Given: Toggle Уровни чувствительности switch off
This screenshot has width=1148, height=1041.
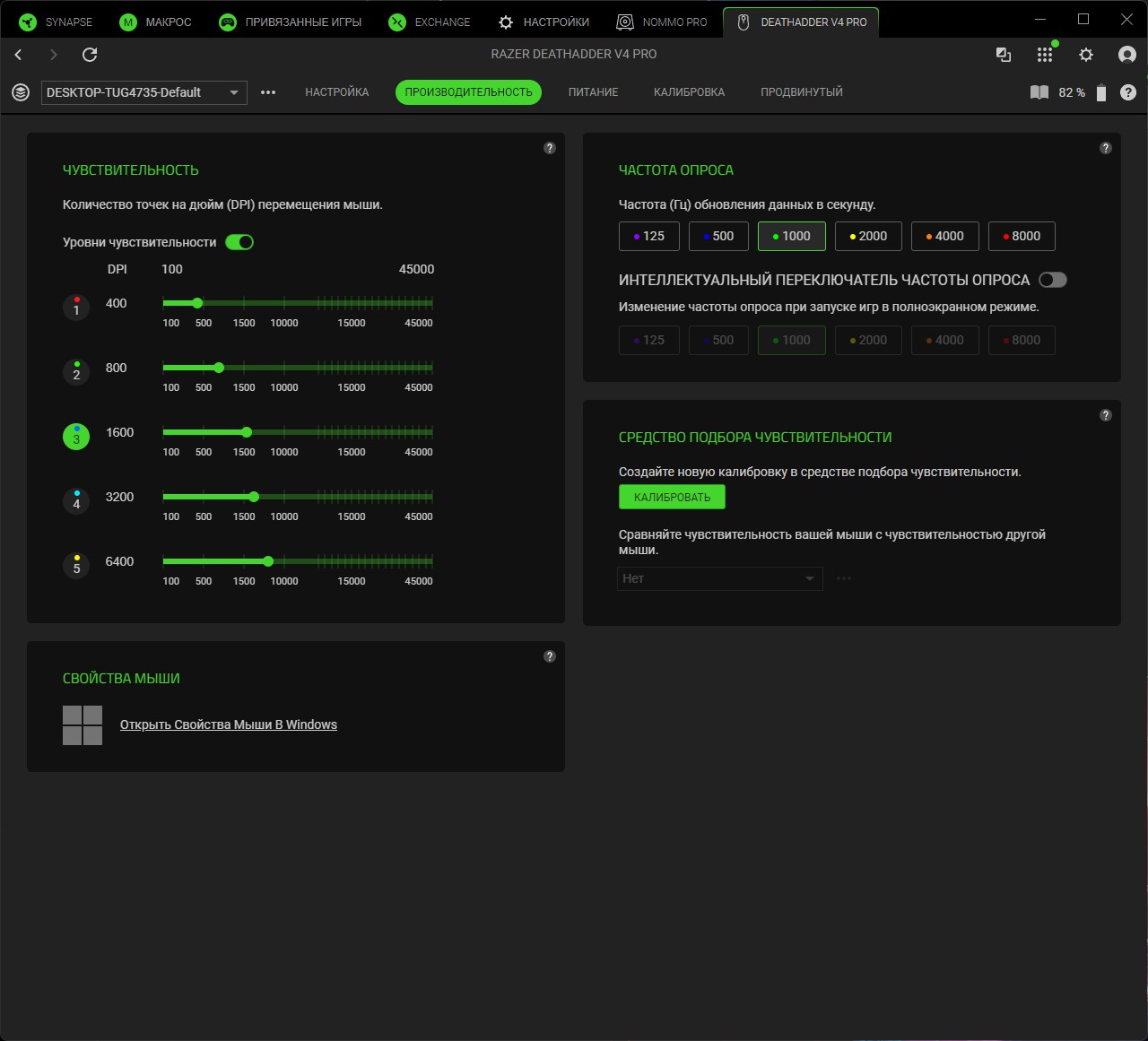Looking at the screenshot, I should coord(239,242).
